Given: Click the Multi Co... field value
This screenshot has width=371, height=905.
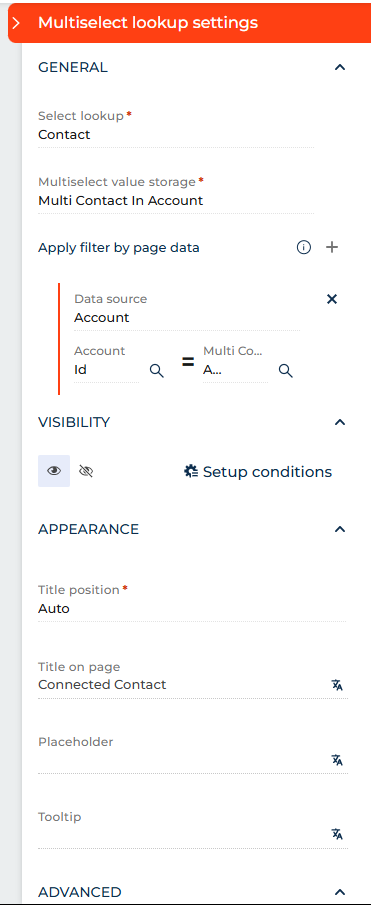Looking at the screenshot, I should click(235, 370).
